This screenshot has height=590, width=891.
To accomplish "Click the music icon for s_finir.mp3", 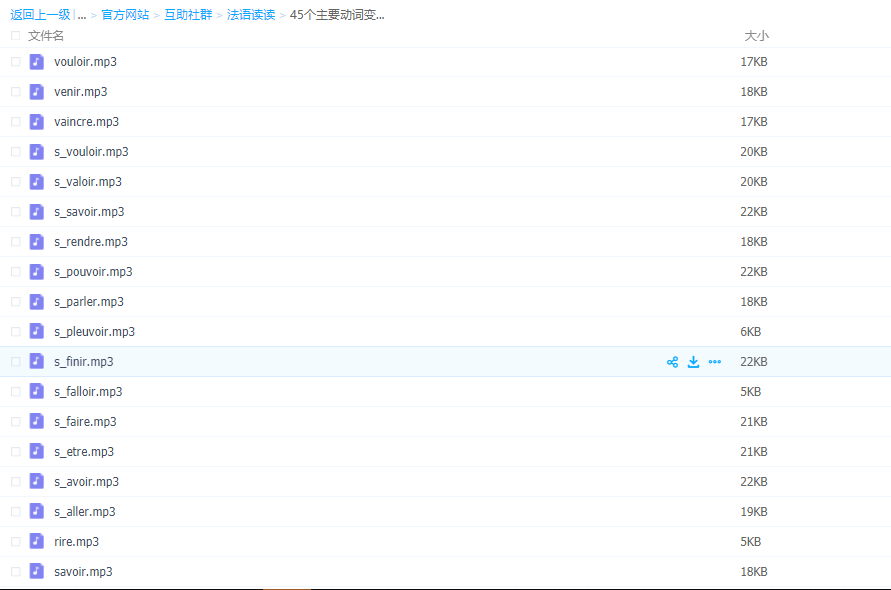I will pyautogui.click(x=36, y=362).
